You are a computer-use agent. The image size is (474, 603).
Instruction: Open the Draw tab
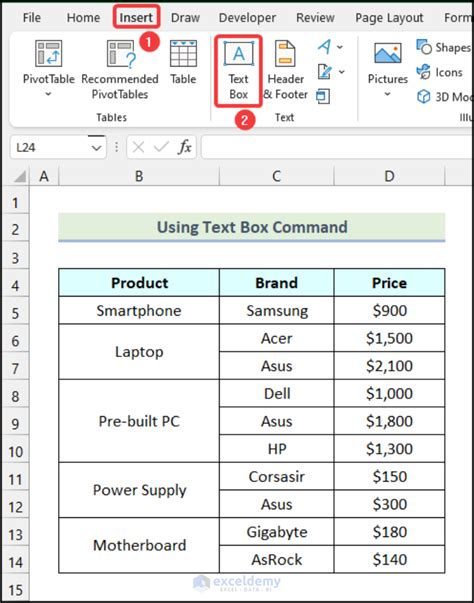[185, 18]
